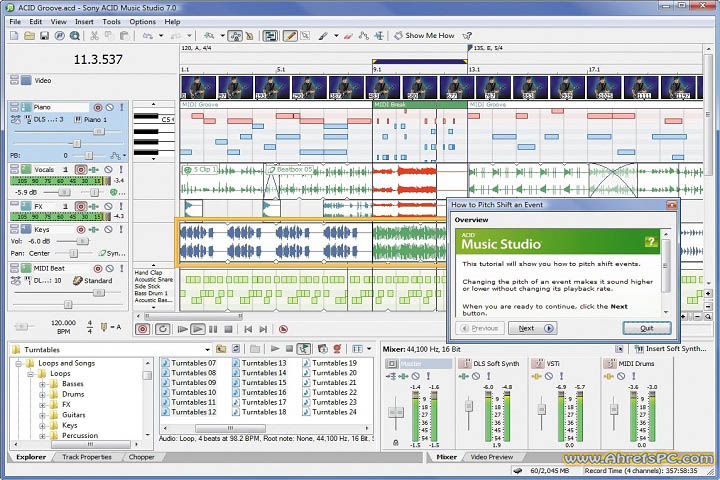Go to start of project
The width and height of the screenshot is (720, 480).
point(248,329)
